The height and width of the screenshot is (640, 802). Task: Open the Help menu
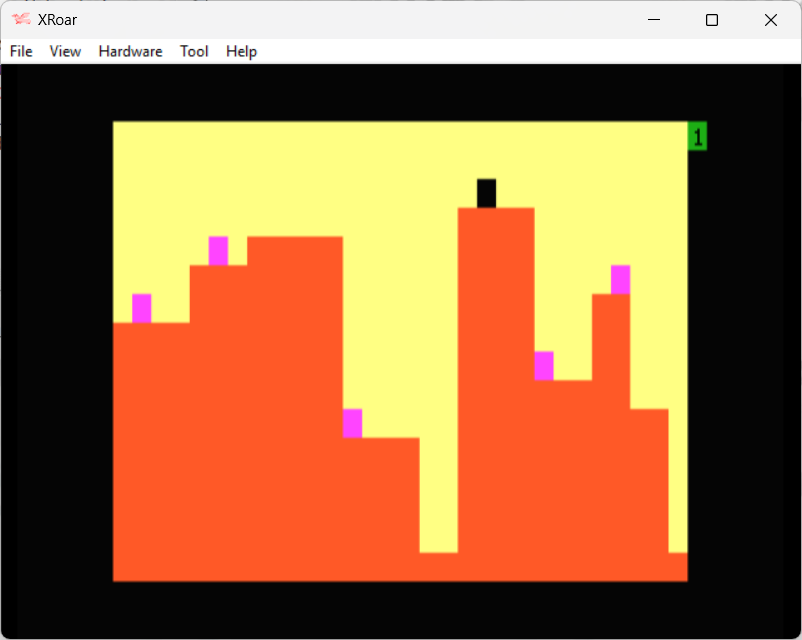241,51
